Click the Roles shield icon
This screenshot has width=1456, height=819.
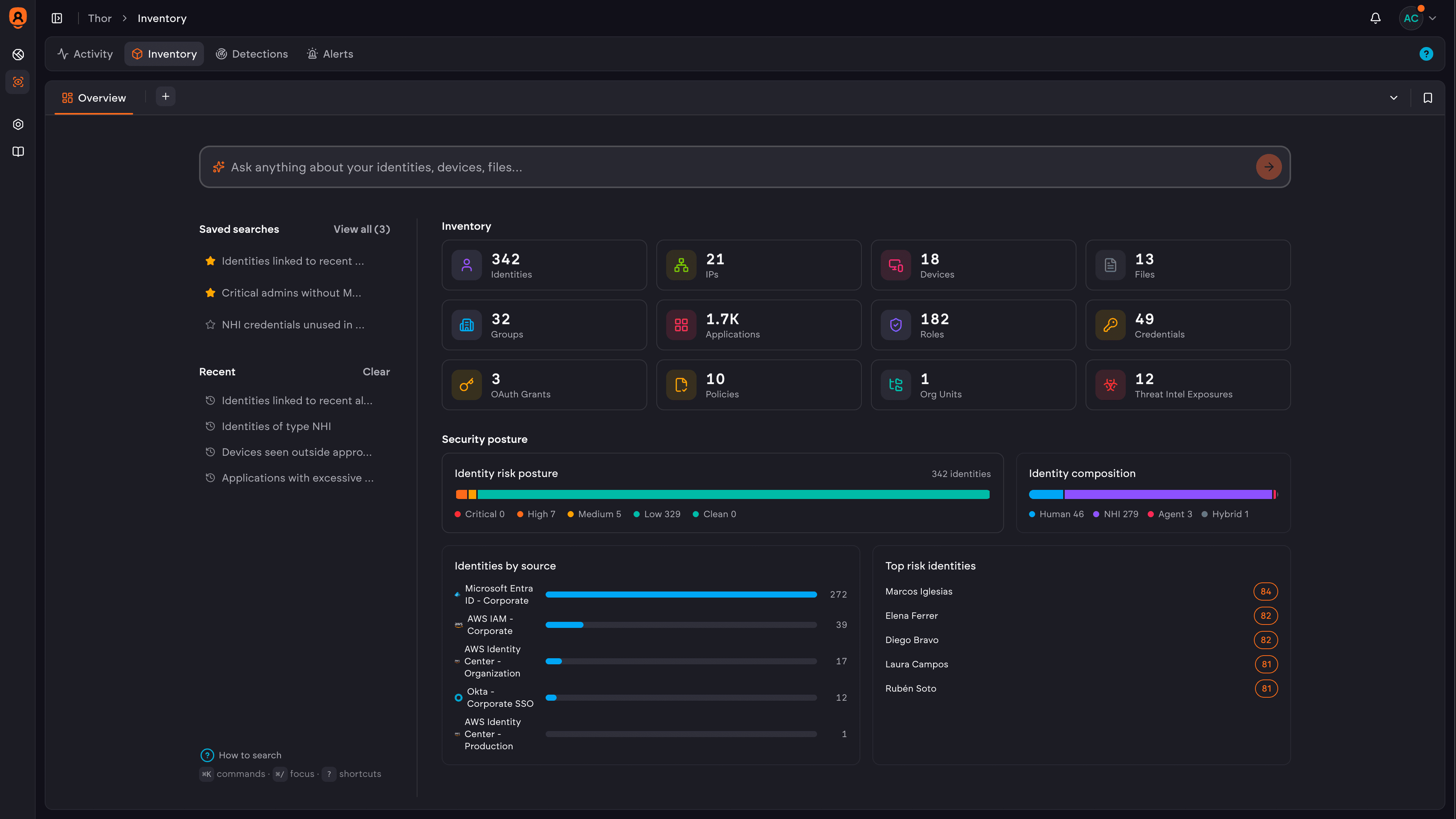click(896, 325)
